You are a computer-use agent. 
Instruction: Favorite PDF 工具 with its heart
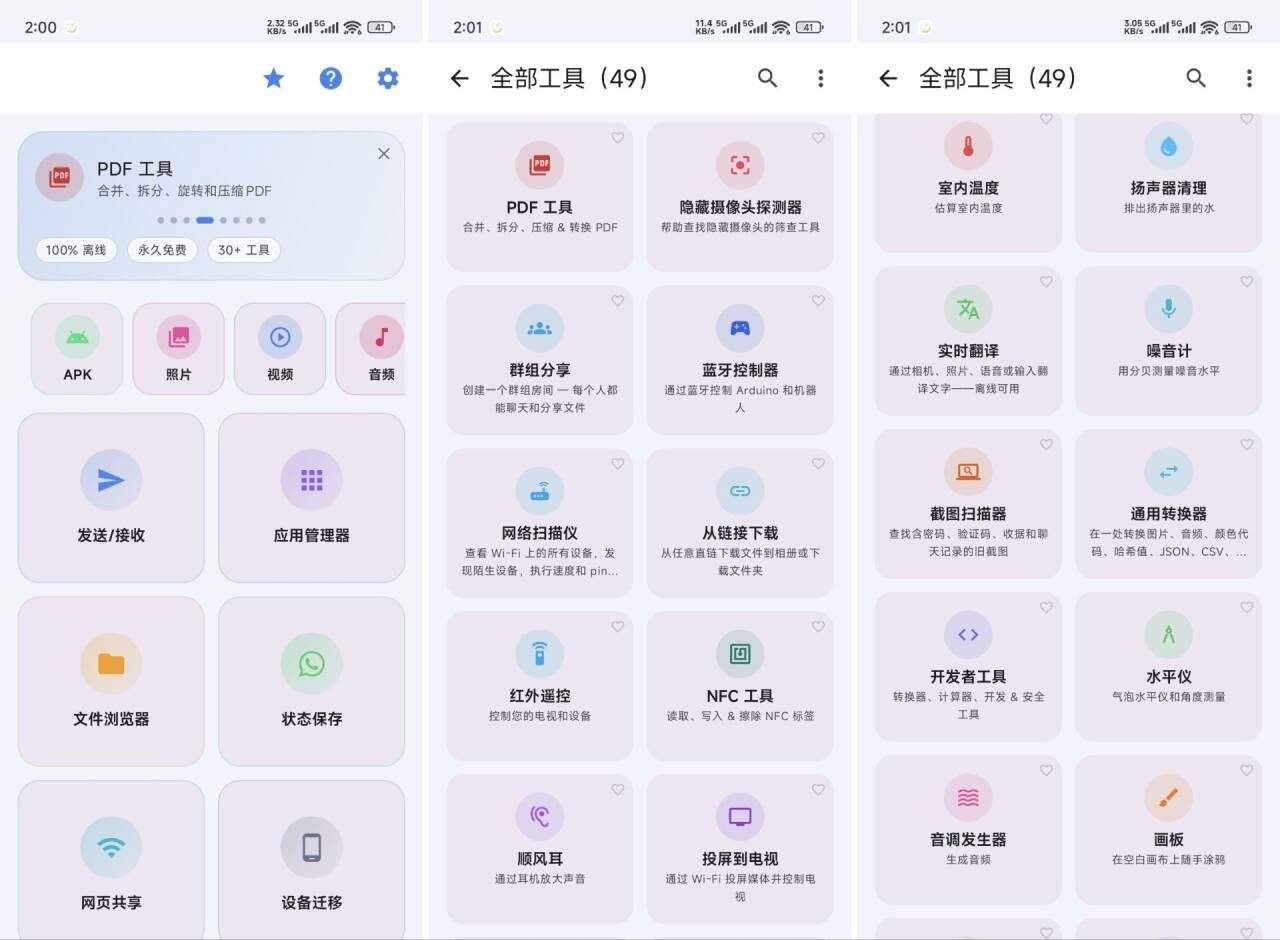pyautogui.click(x=618, y=138)
